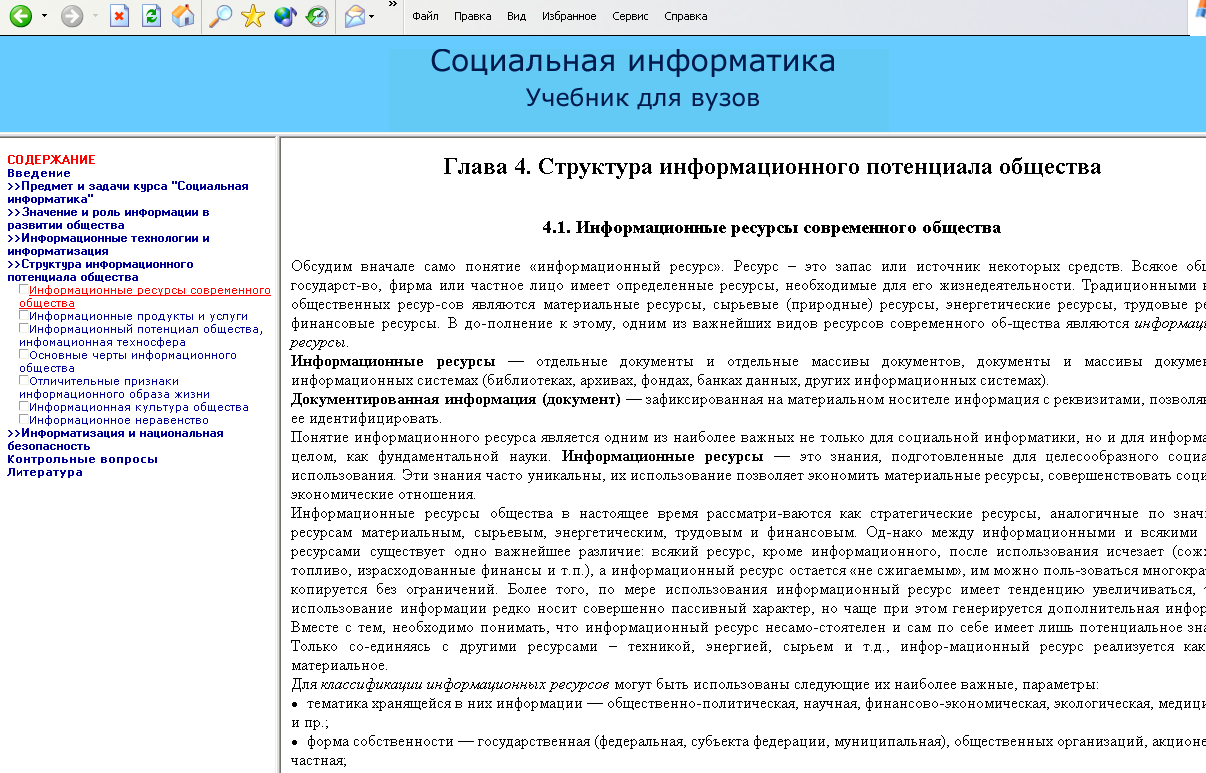Open Значение и роль информации link
The image size is (1206, 773).
pos(108,218)
